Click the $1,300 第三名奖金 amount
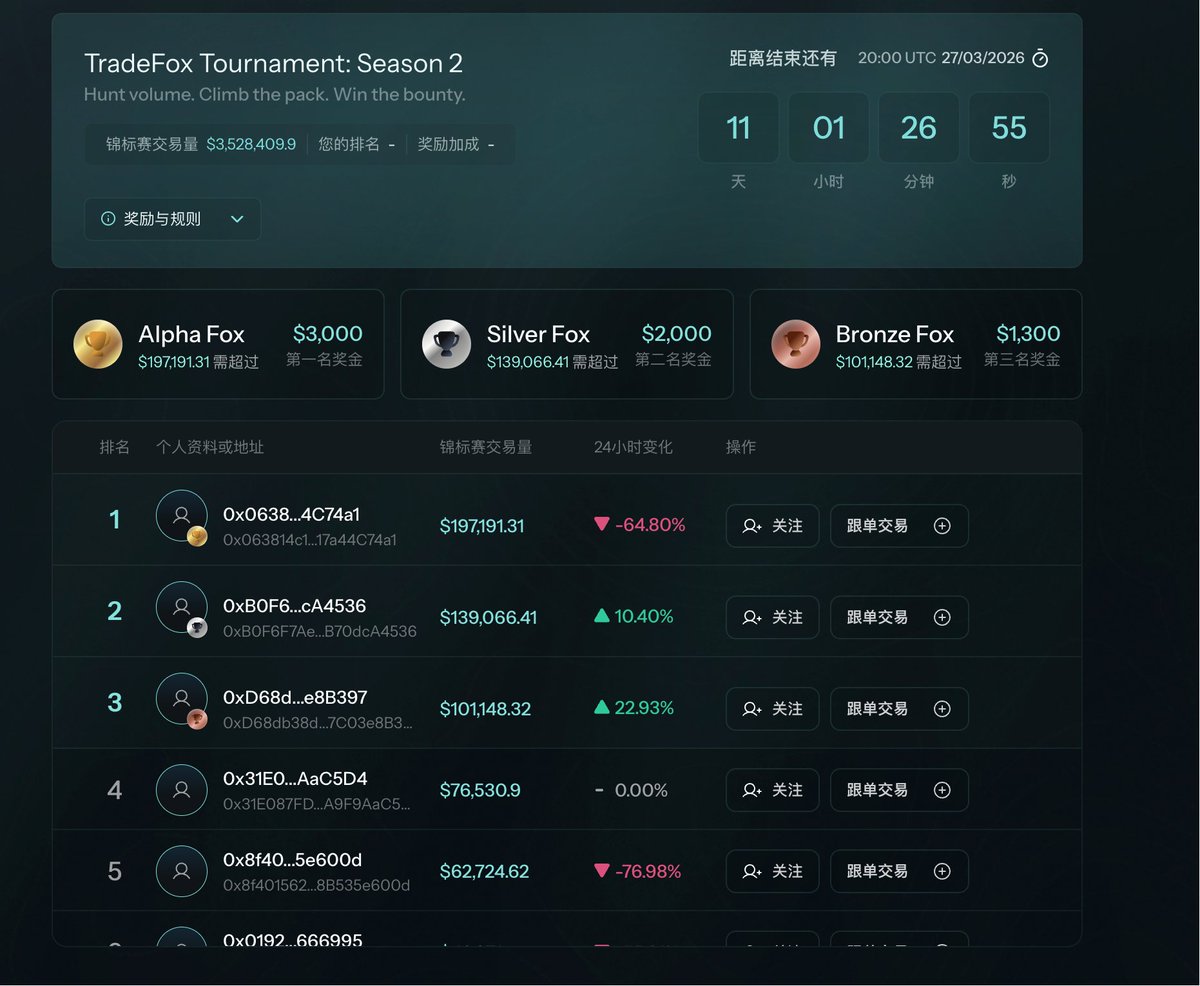1200x986 pixels. (x=1028, y=334)
